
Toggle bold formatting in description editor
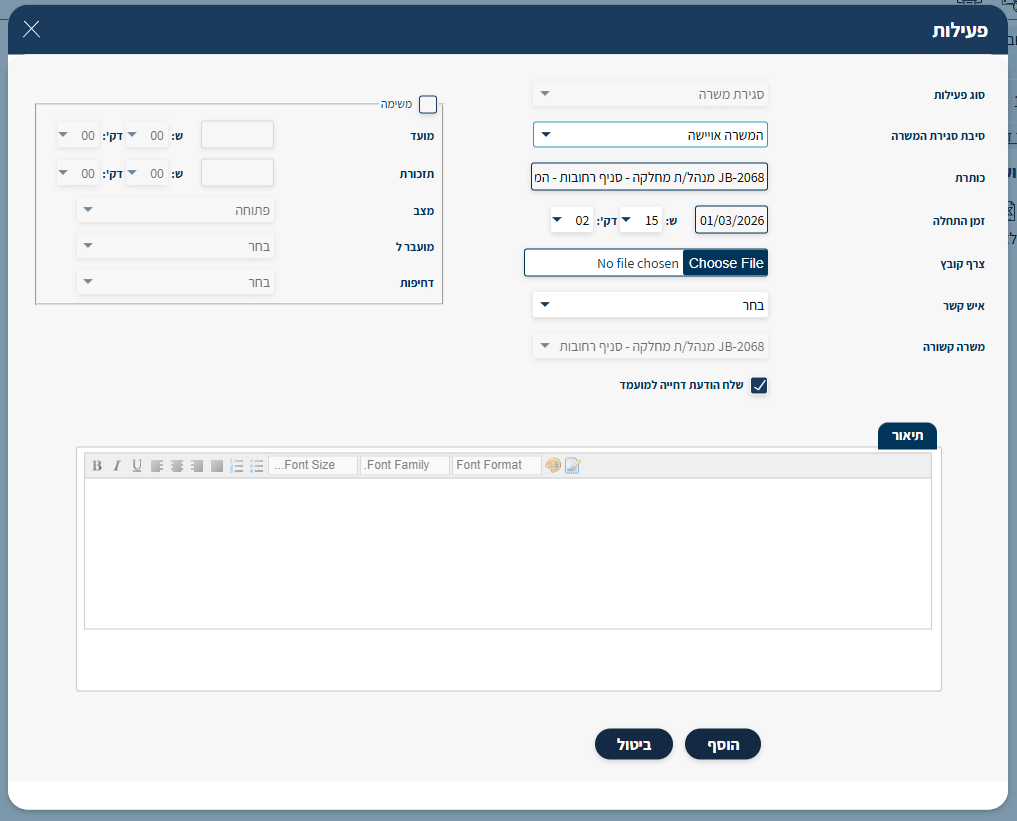pyautogui.click(x=97, y=465)
